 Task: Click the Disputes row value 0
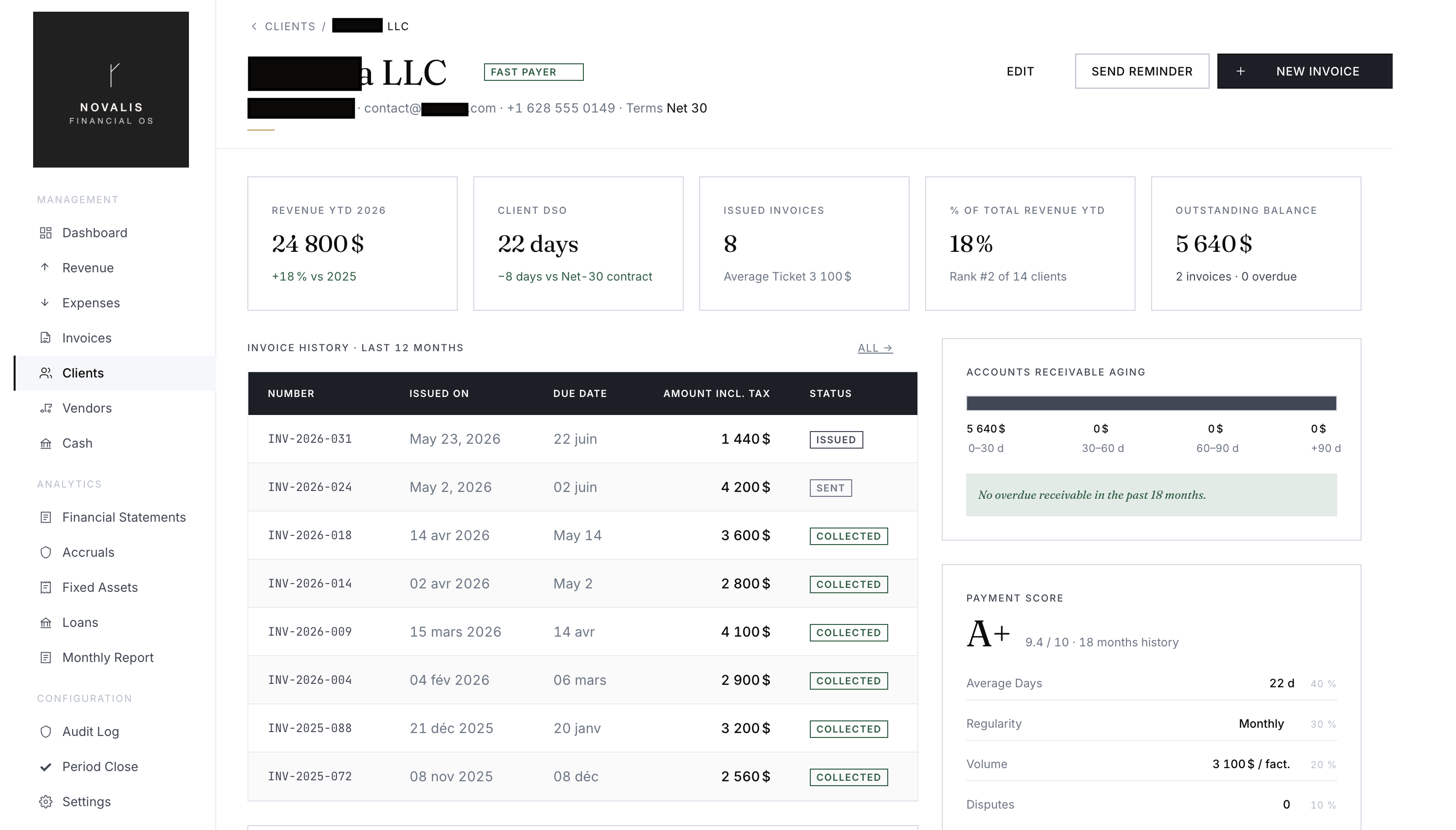1286,804
